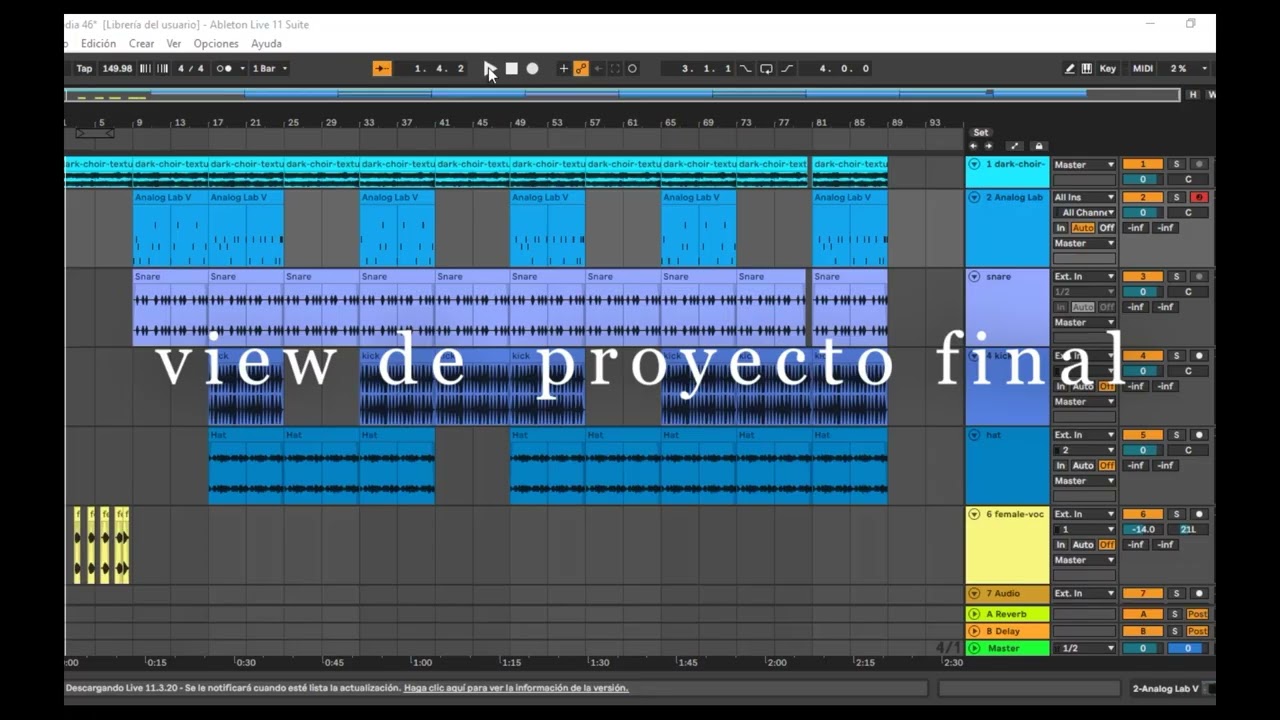The image size is (1280, 720).
Task: Fold the 1 dark-choir track
Action: (x=974, y=164)
